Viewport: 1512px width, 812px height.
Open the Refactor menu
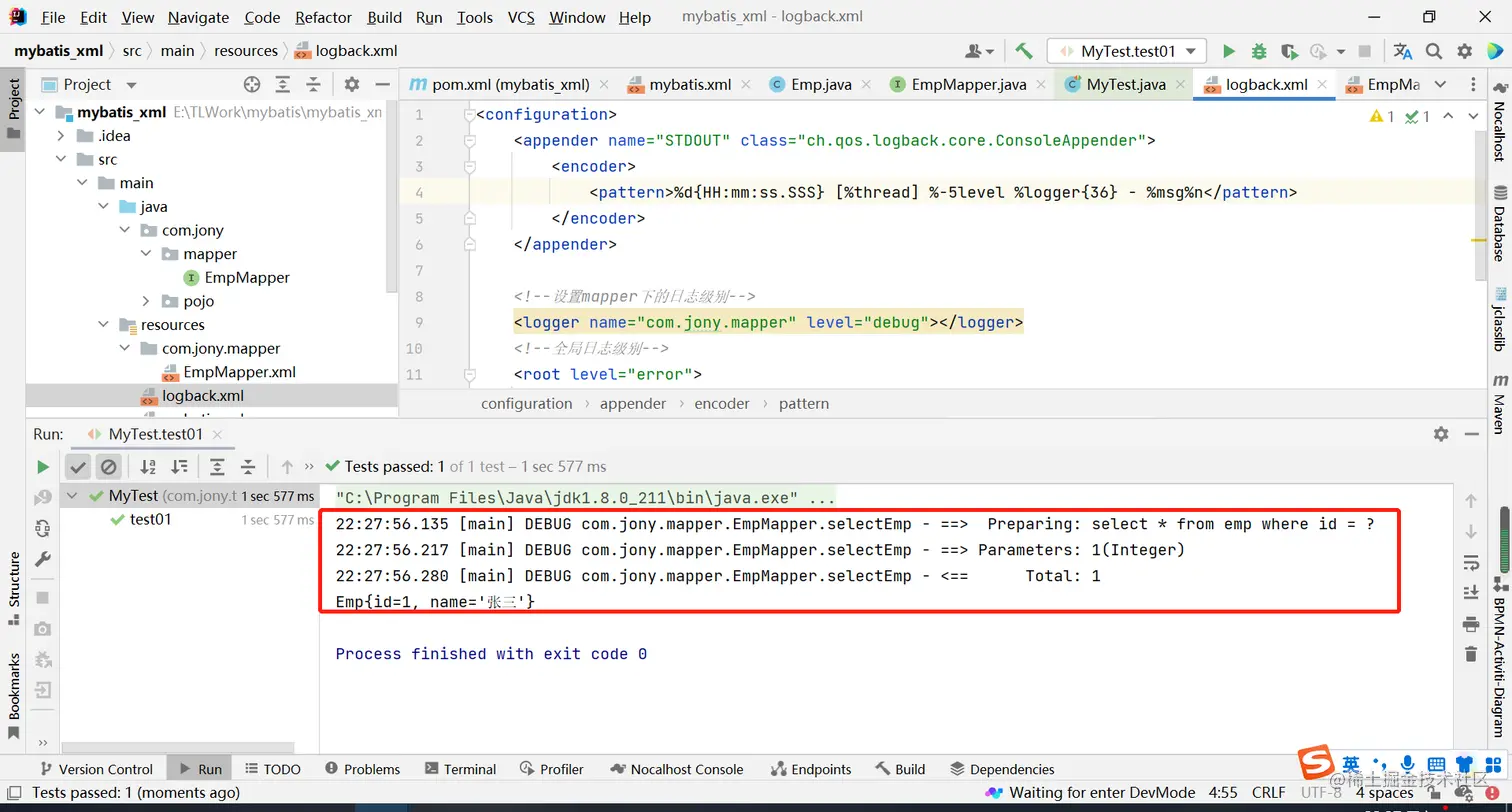click(323, 17)
